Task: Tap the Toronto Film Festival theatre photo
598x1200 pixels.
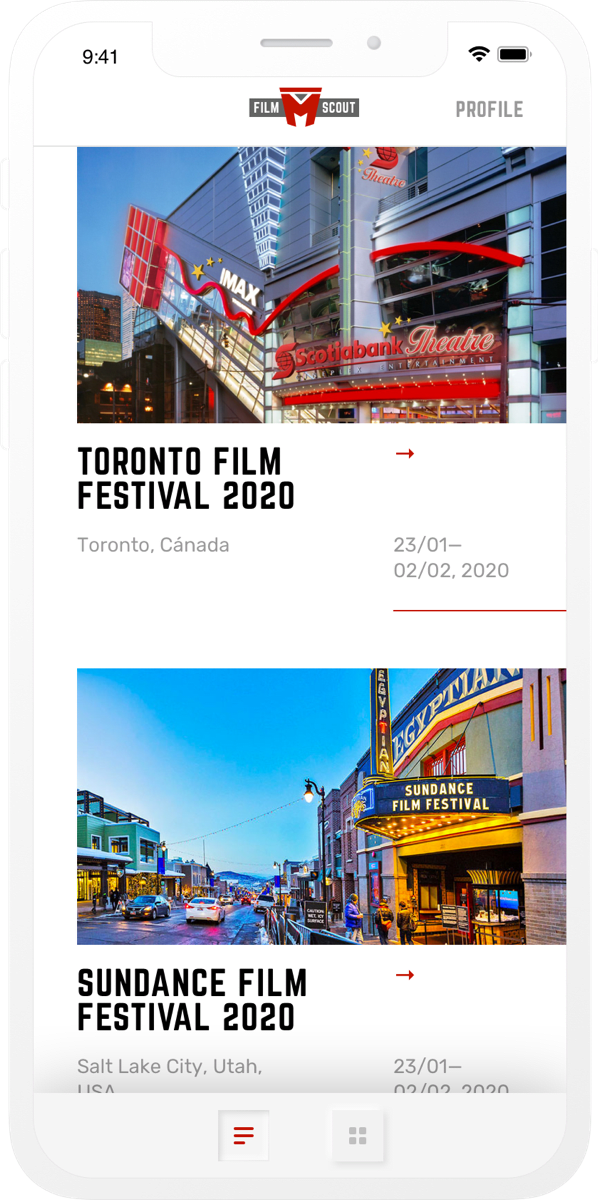Action: [x=321, y=285]
